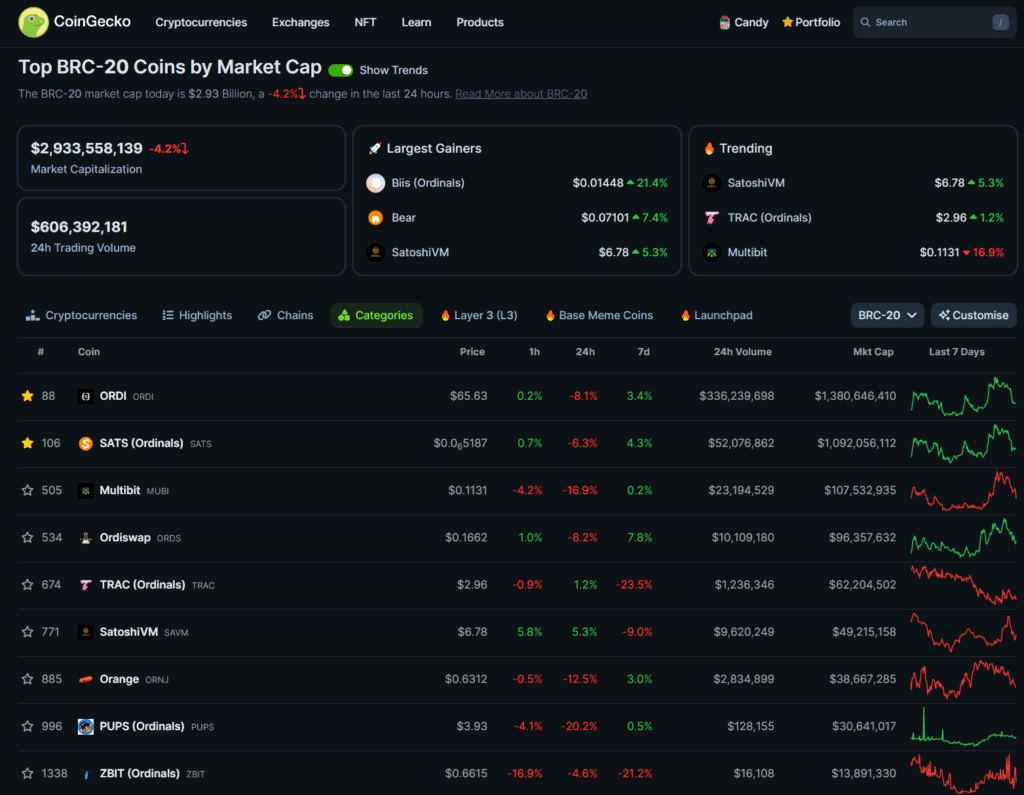Switch to the Cryptocurrencies tab
The image size is (1024, 795).
(82, 315)
